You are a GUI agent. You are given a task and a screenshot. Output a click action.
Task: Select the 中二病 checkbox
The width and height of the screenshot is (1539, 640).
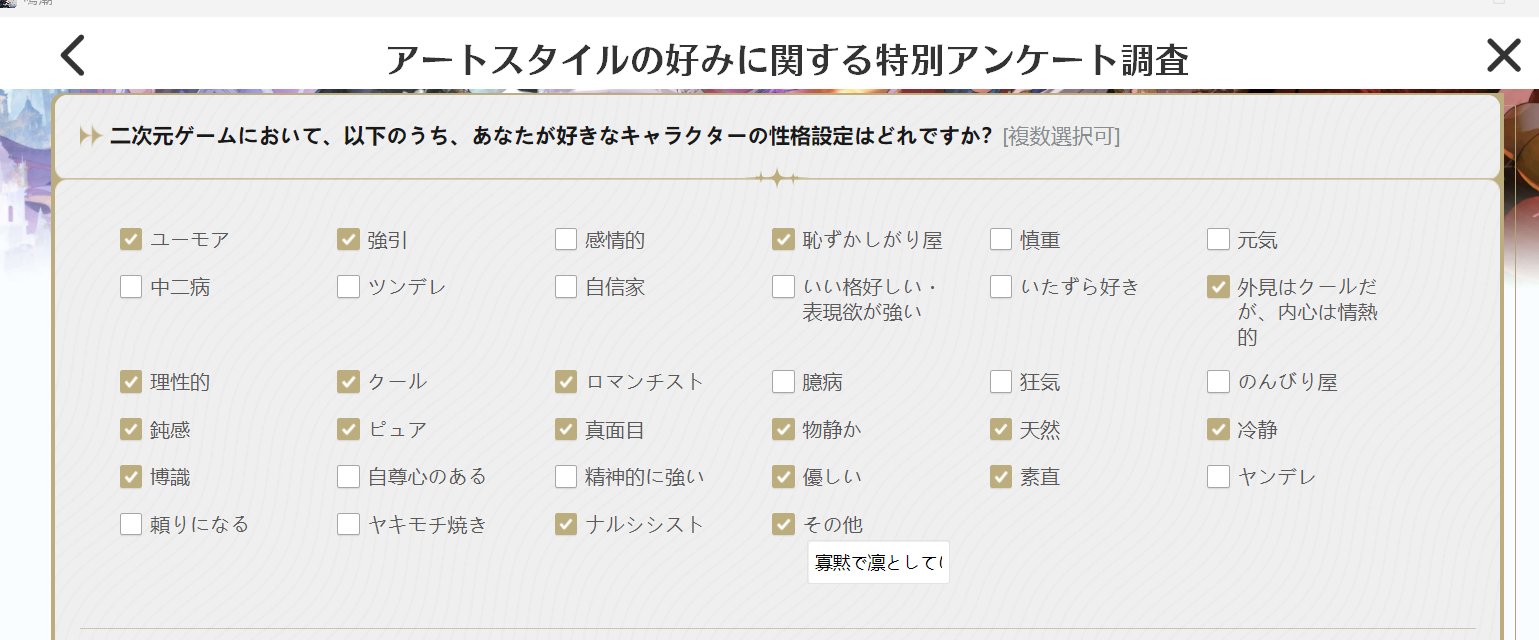[x=131, y=287]
